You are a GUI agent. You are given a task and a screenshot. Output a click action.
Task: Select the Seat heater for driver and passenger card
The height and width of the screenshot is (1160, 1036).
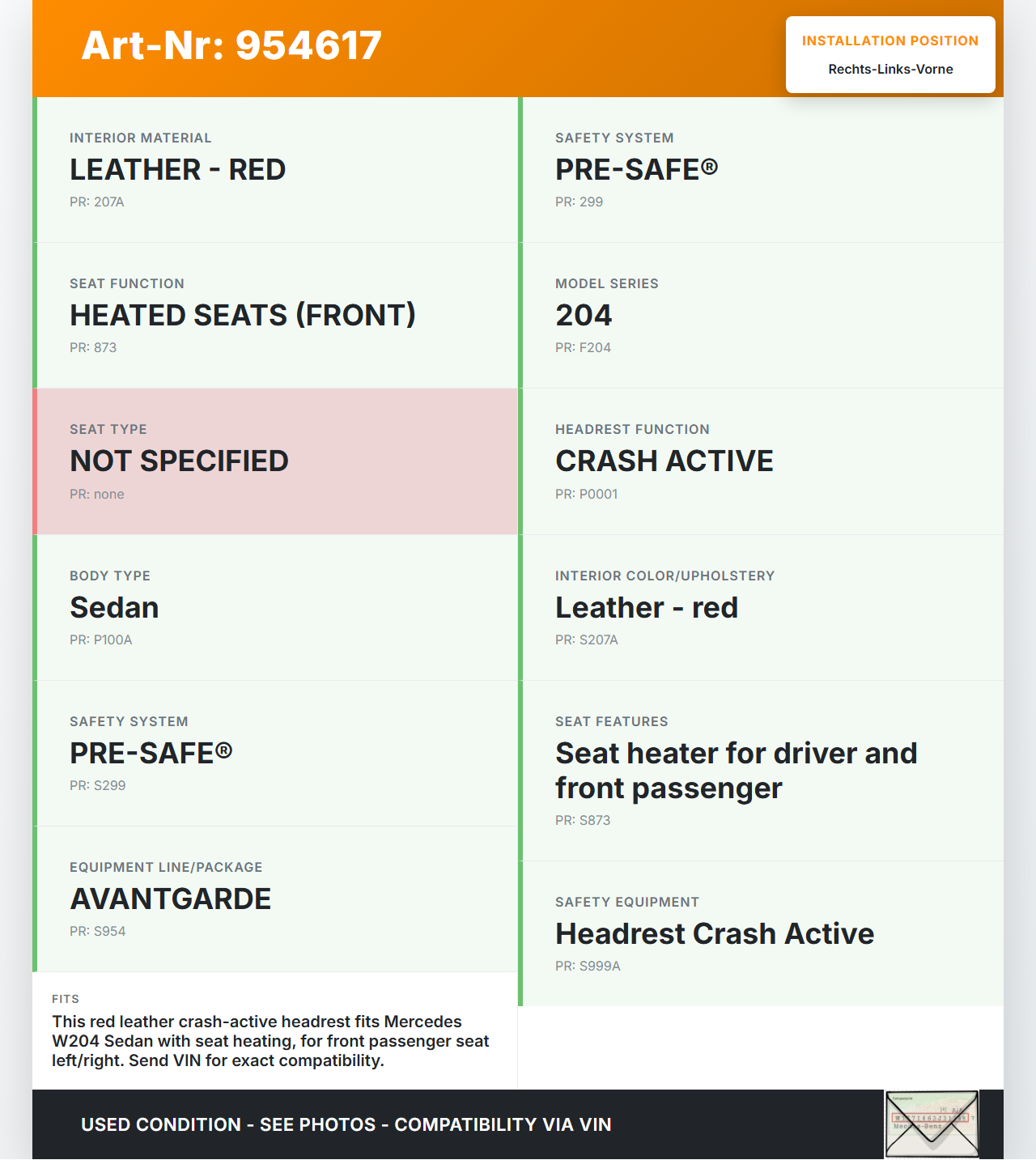pos(762,770)
